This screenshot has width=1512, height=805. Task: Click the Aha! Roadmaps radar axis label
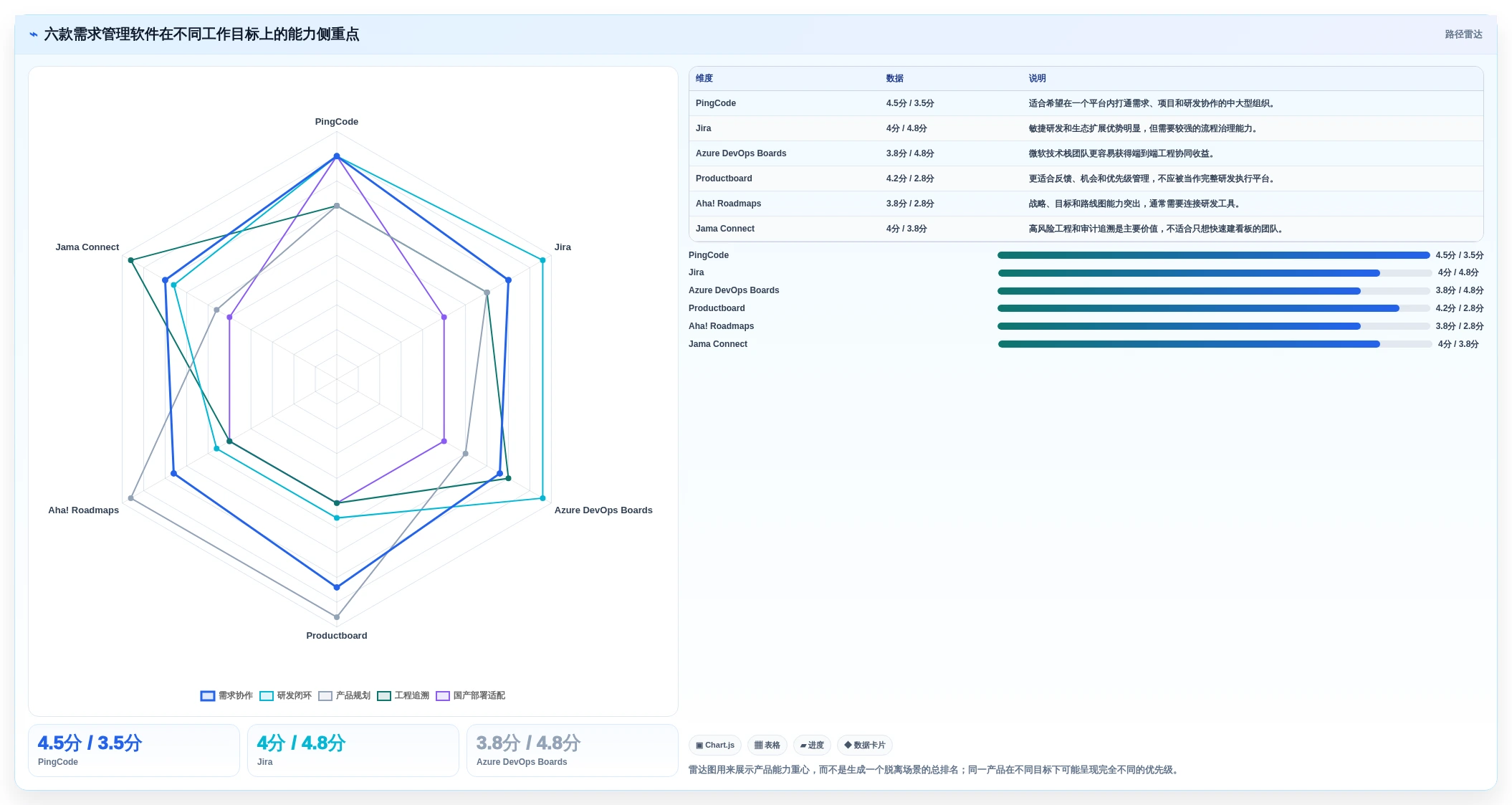84,510
